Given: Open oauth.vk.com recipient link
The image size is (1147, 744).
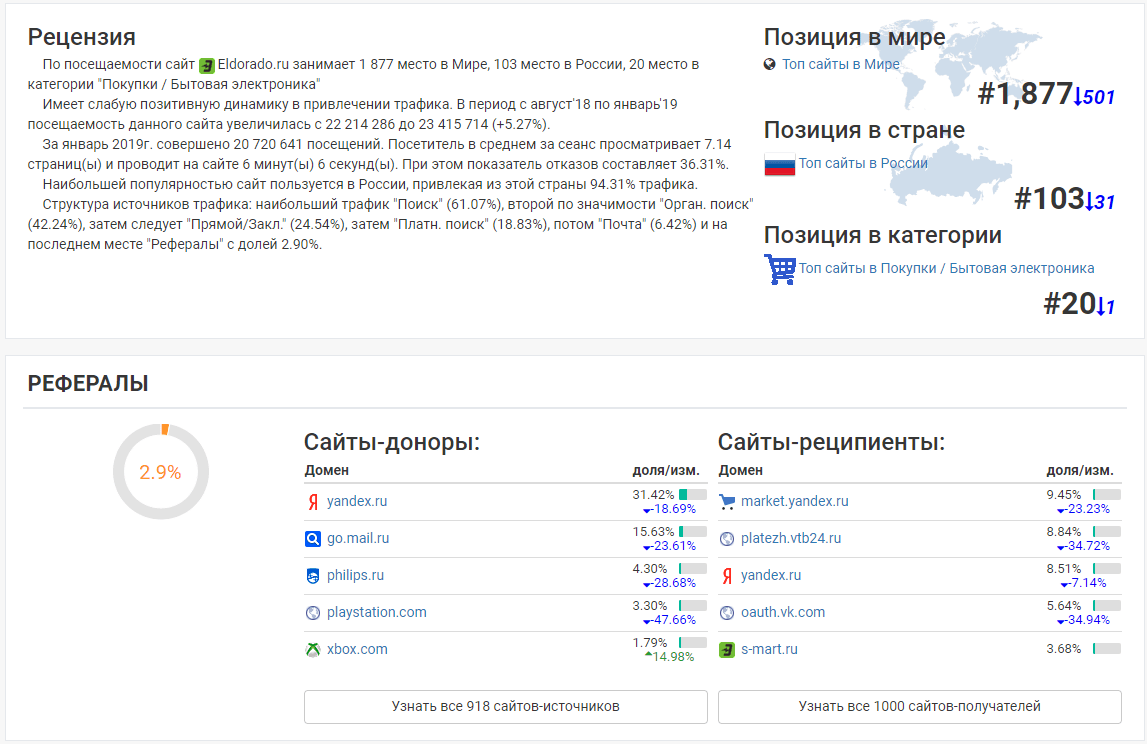Looking at the screenshot, I should click(783, 612).
